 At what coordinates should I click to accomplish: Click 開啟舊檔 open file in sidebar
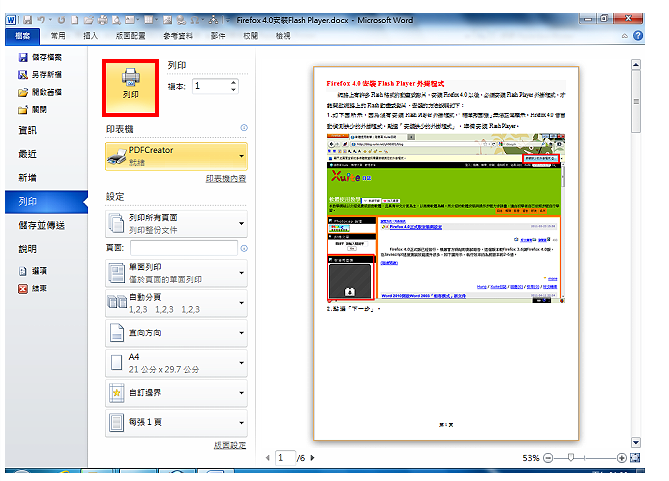pyautogui.click(x=40, y=92)
